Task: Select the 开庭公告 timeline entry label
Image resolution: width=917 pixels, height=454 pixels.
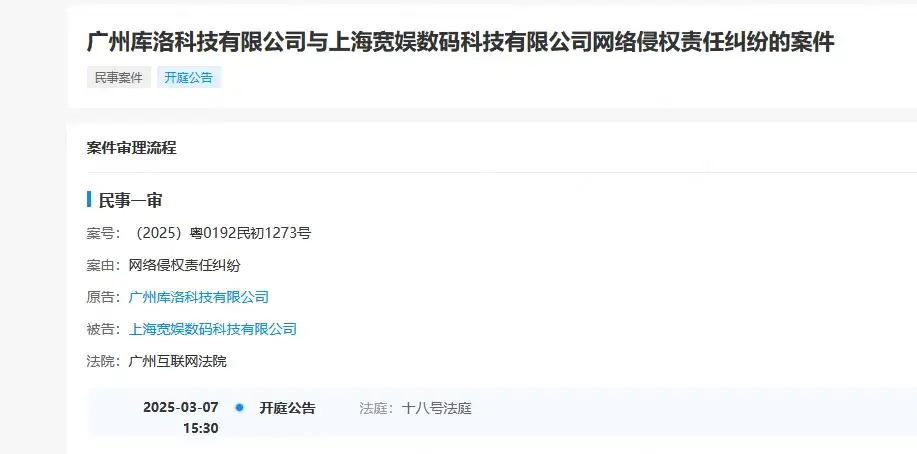Action: coord(287,408)
